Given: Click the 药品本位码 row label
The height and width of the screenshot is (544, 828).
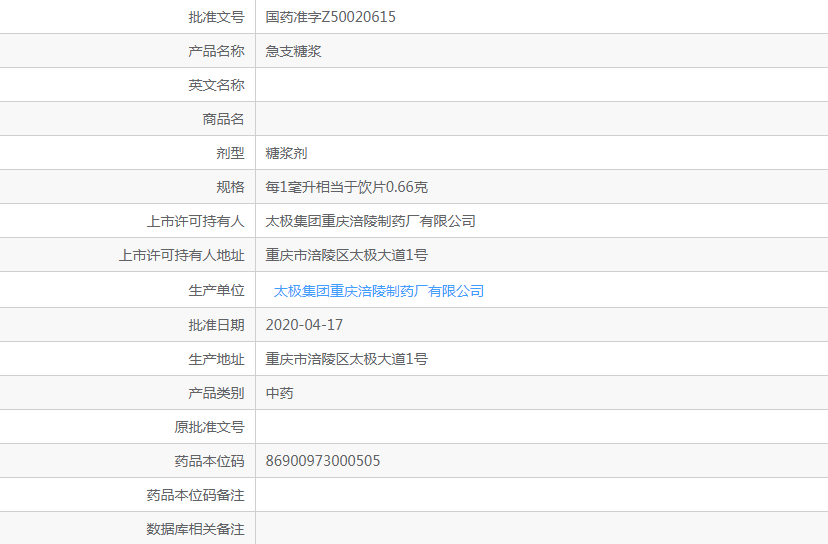Looking at the screenshot, I should pyautogui.click(x=210, y=462).
